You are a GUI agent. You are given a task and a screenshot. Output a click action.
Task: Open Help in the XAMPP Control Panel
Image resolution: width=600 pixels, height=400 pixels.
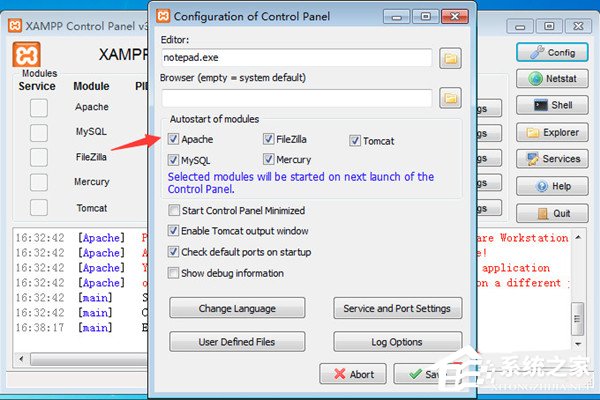tap(552, 186)
